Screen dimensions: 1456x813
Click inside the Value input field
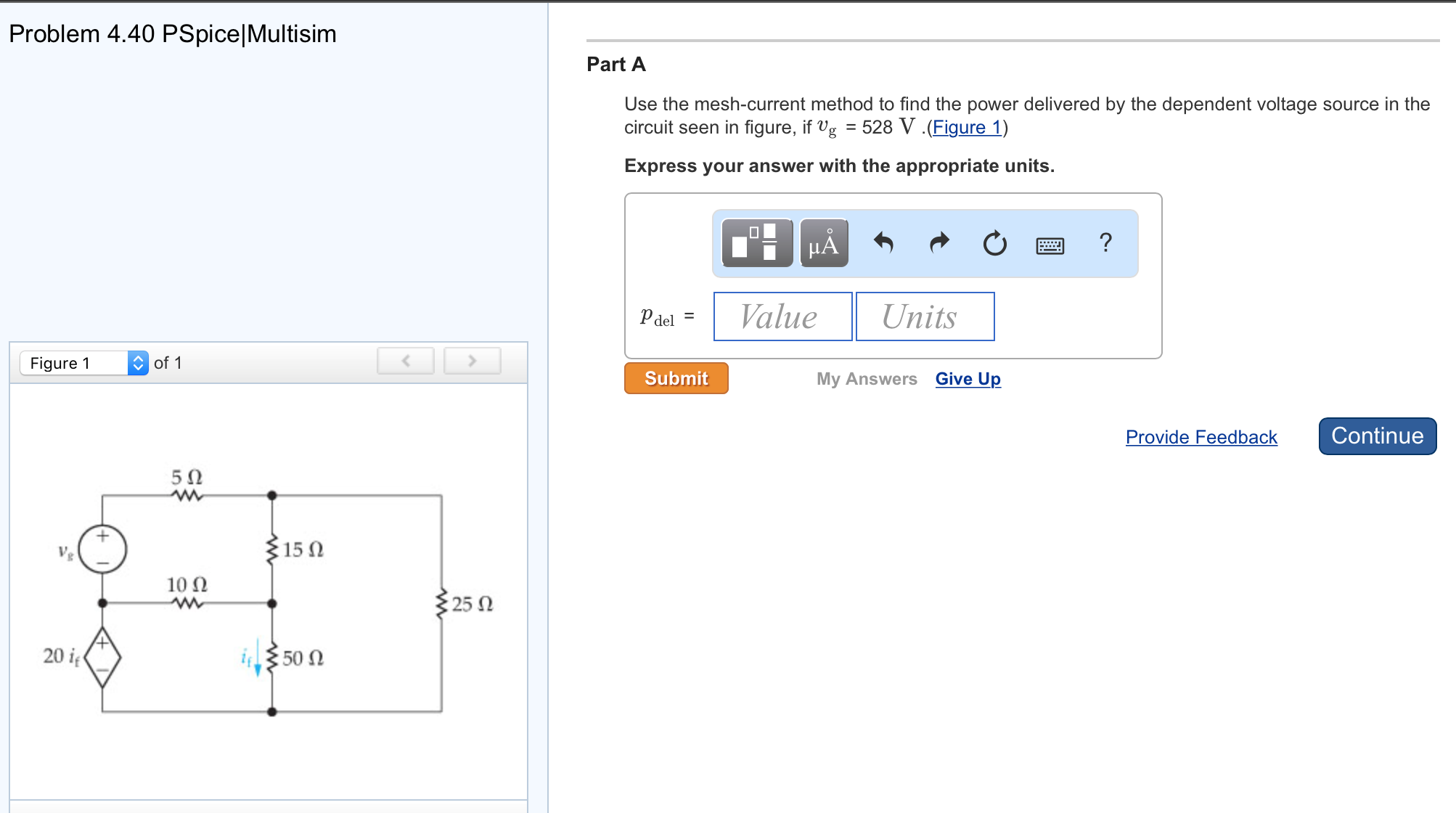click(x=782, y=316)
